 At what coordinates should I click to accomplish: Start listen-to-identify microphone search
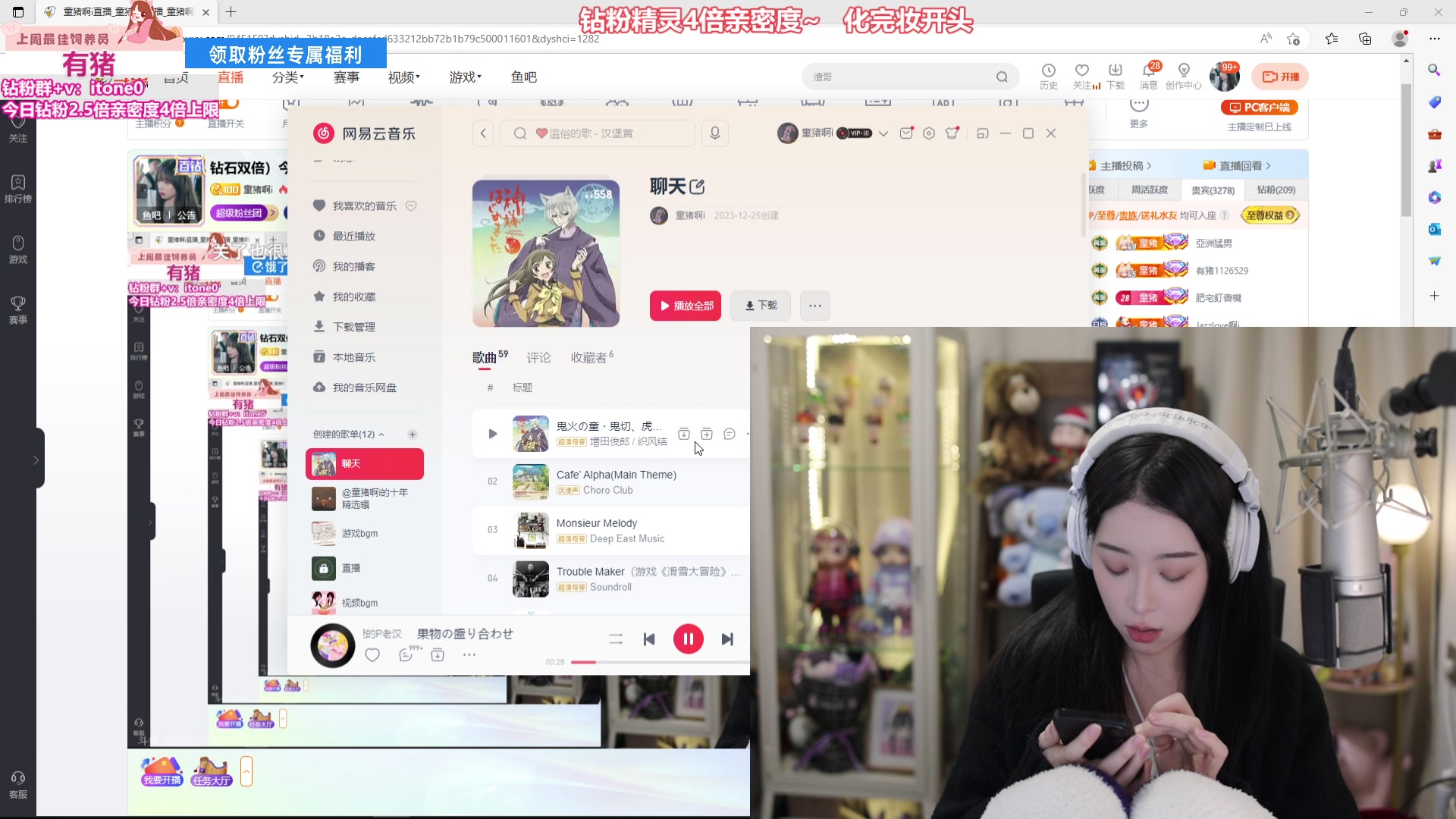click(714, 133)
